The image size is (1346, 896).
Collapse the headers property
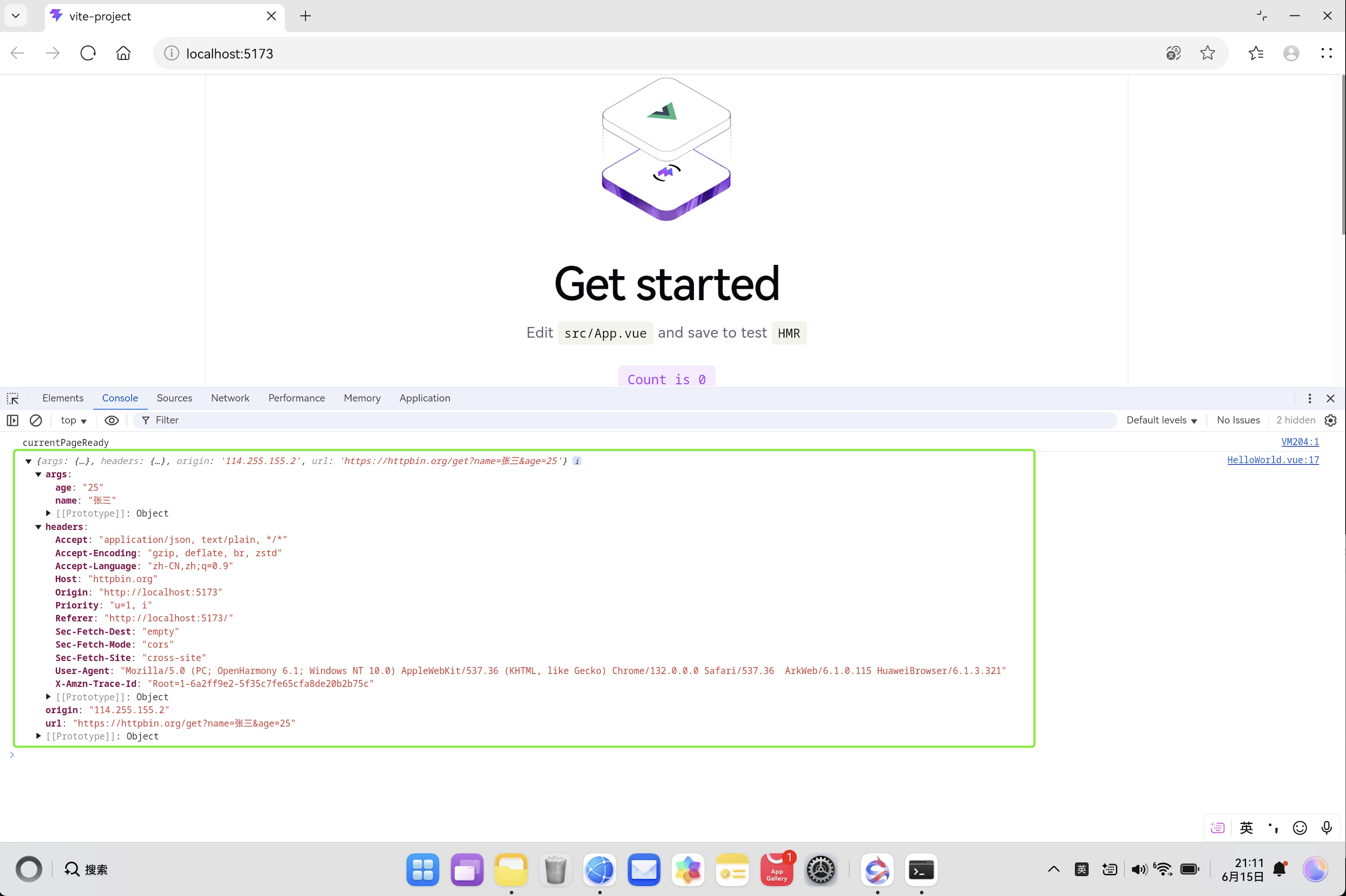38,527
